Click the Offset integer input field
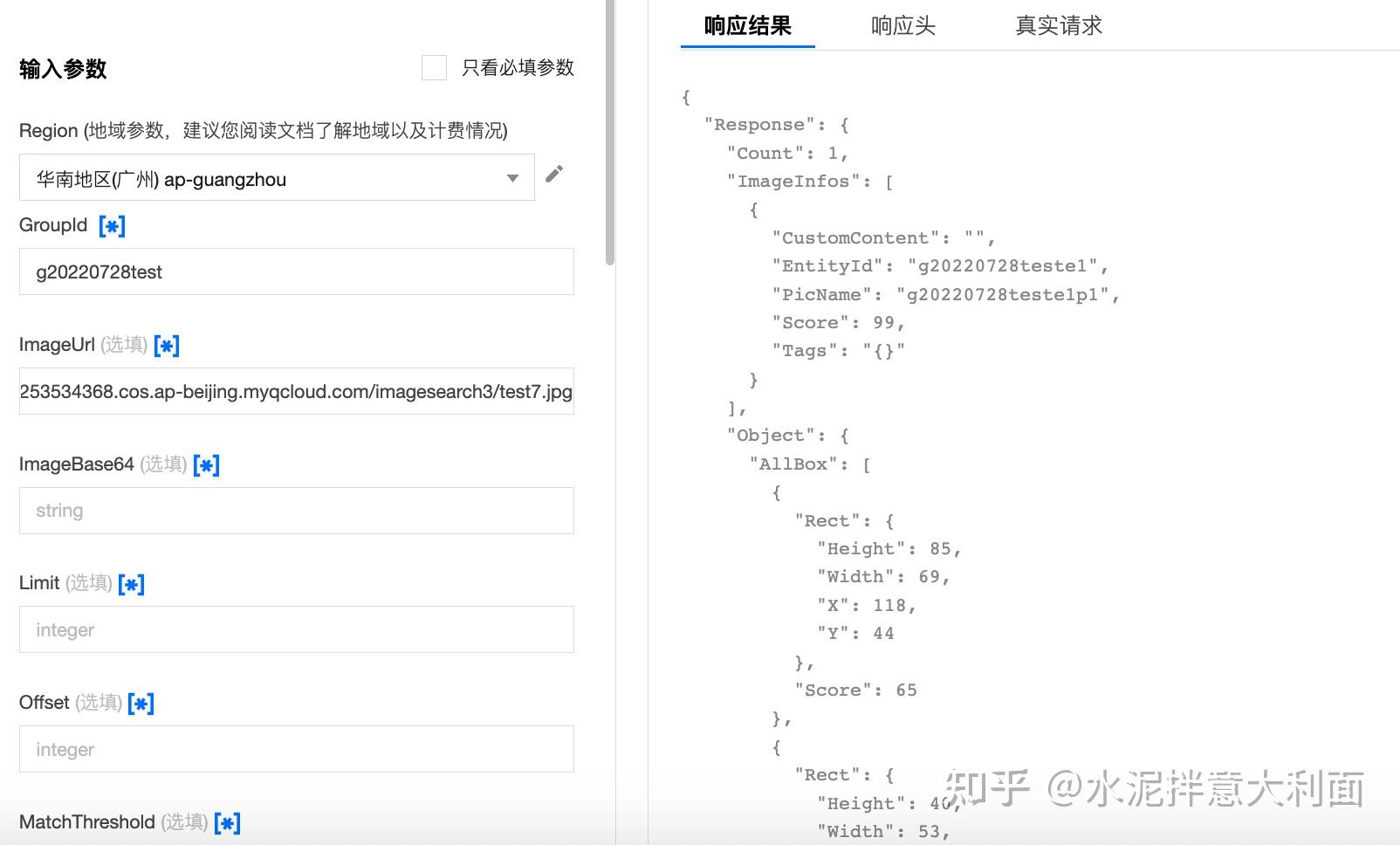 pyautogui.click(x=297, y=749)
